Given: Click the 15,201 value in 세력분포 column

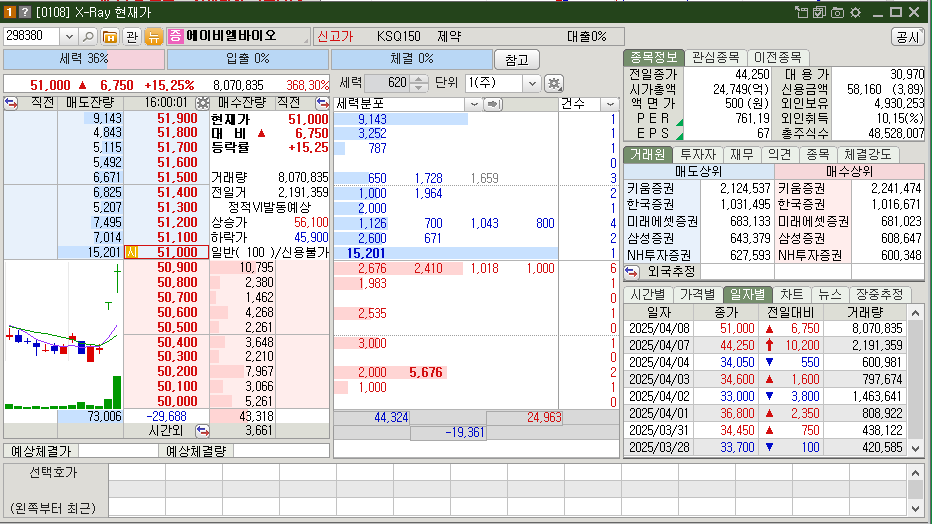Looking at the screenshot, I should coord(366,253).
